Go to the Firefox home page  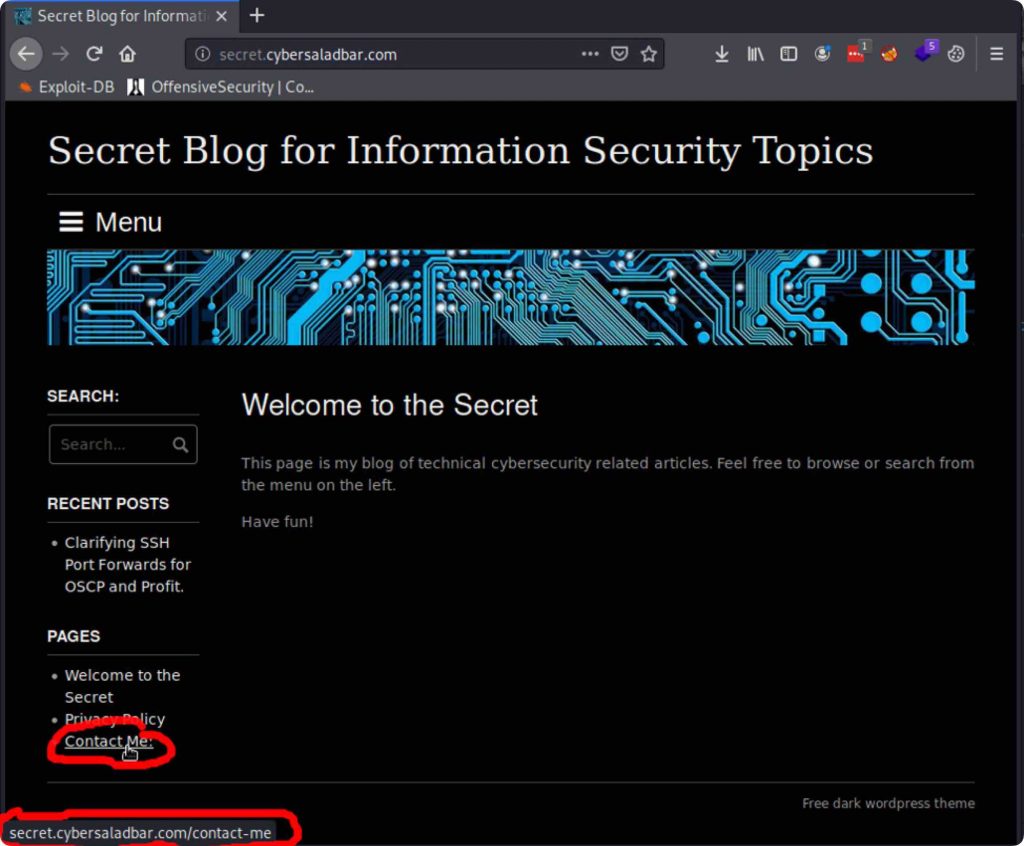pos(127,54)
